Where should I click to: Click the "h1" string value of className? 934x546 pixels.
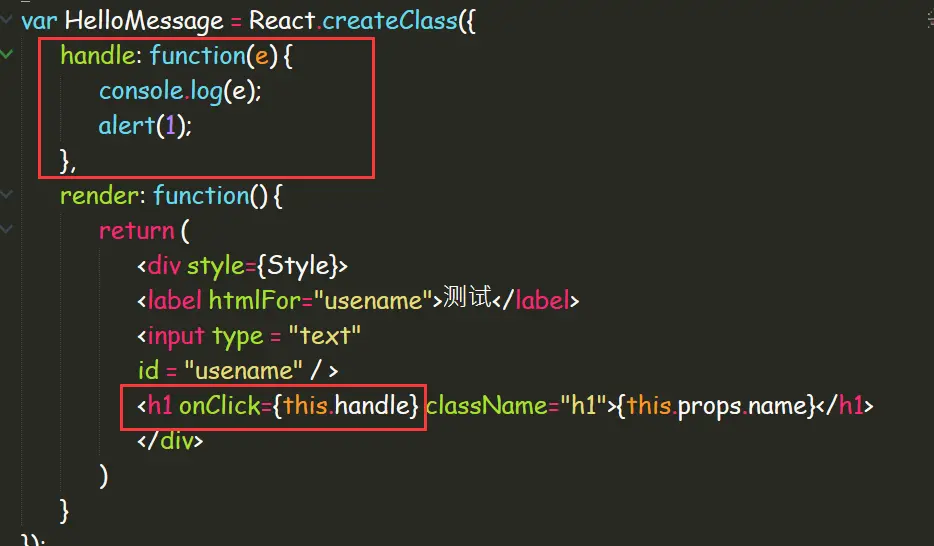(x=584, y=405)
